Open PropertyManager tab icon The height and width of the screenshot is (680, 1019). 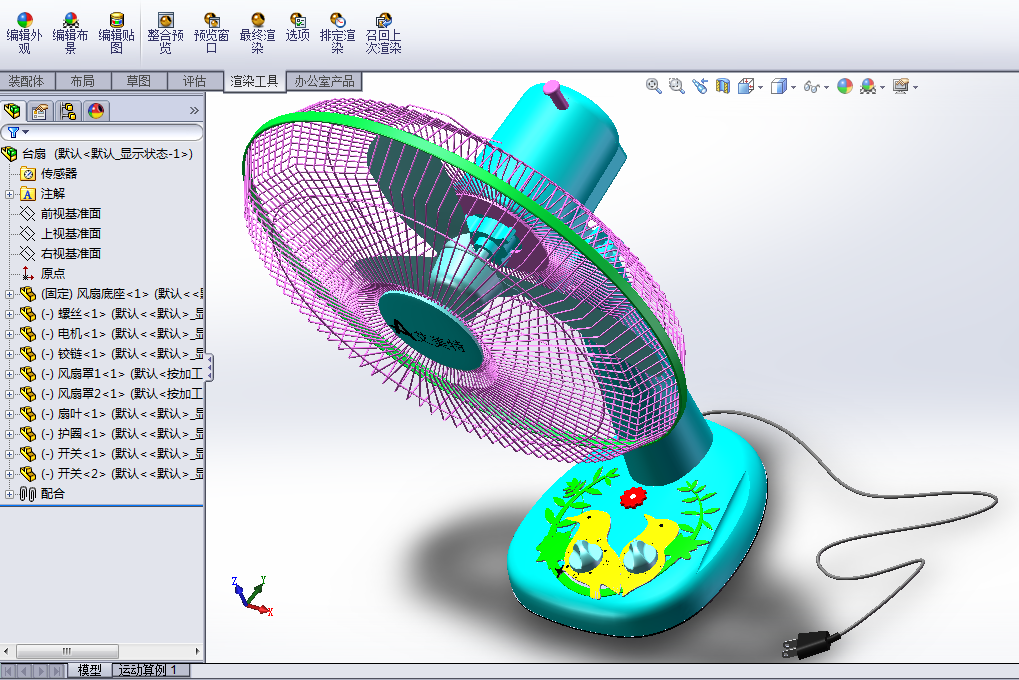(40, 111)
